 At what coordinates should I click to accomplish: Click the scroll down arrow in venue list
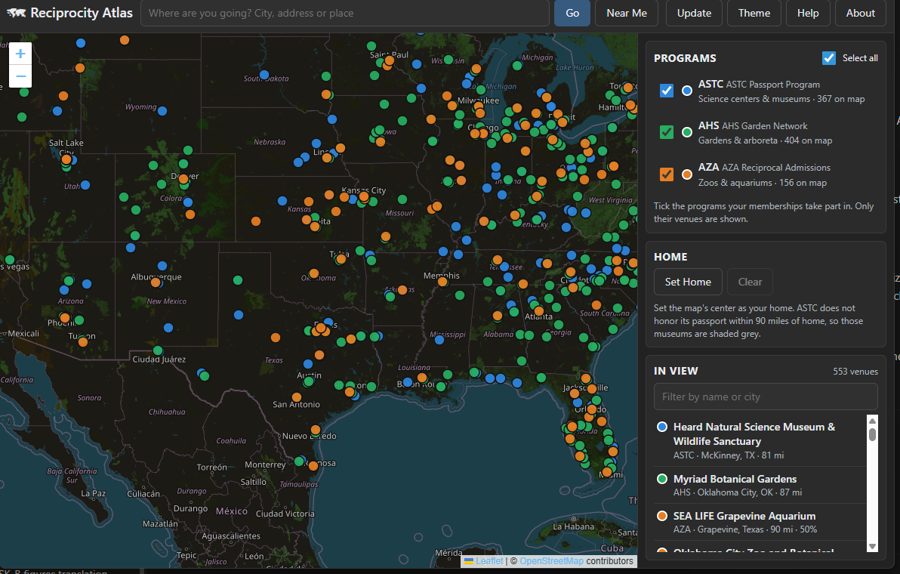pyautogui.click(x=872, y=546)
